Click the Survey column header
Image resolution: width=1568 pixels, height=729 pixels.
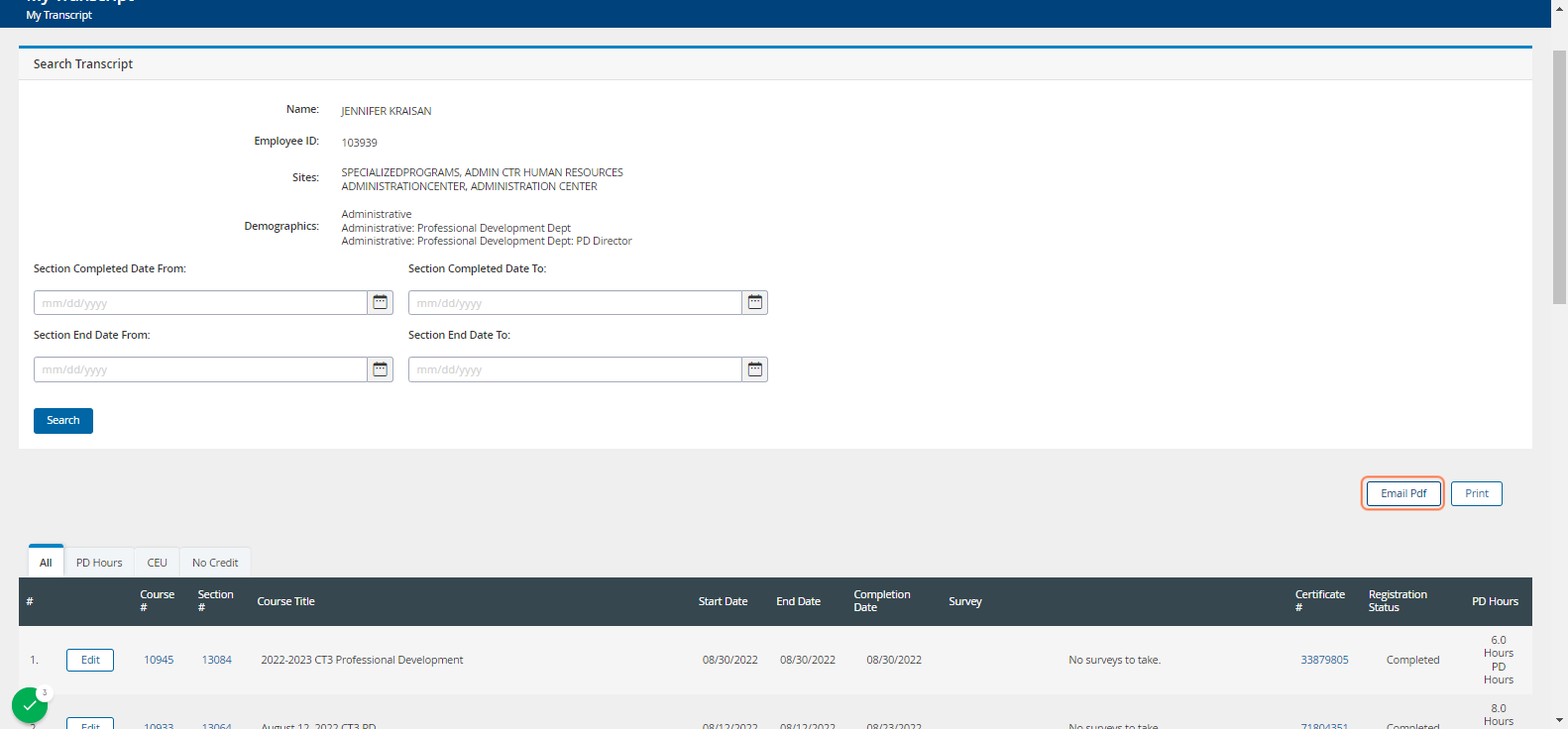point(965,601)
